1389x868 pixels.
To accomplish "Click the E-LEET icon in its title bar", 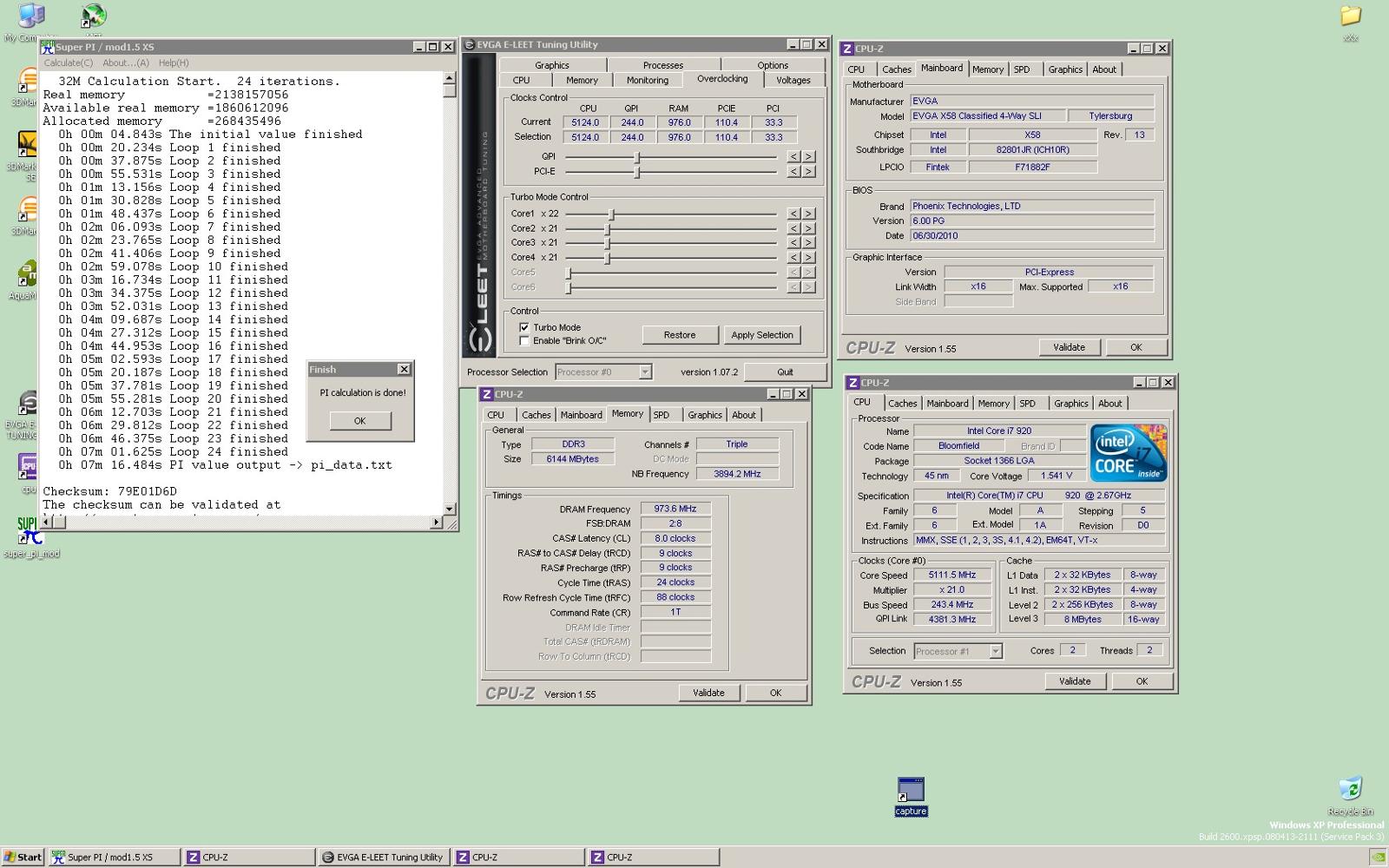I will tap(469, 44).
